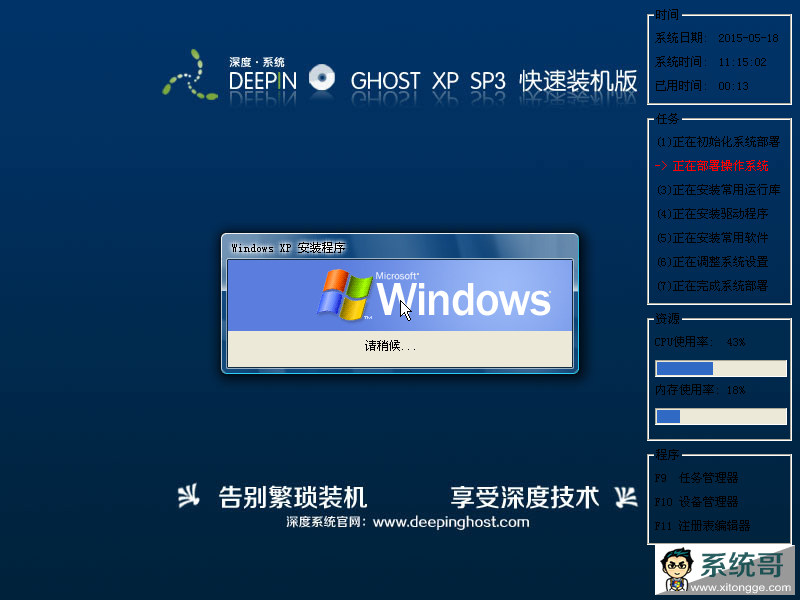Click the 告别繁琐装机 slogan text
The width and height of the screenshot is (800, 600).
point(293,497)
